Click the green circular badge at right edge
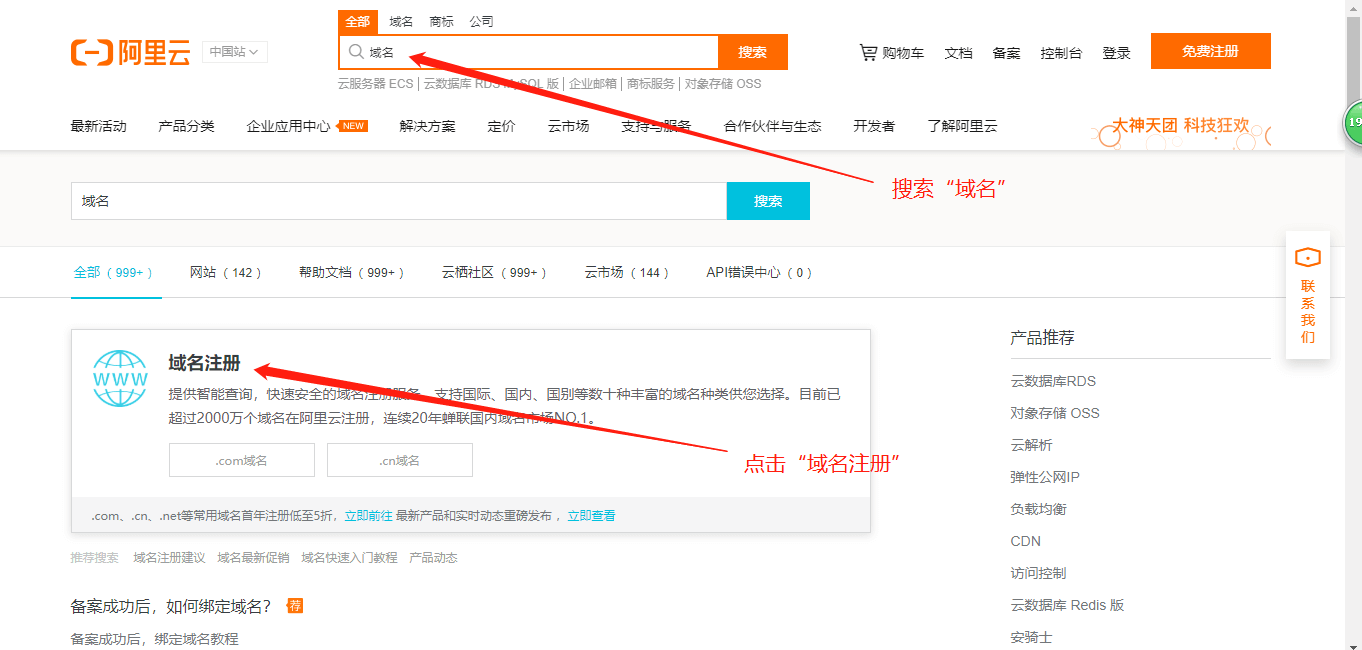 point(1352,122)
